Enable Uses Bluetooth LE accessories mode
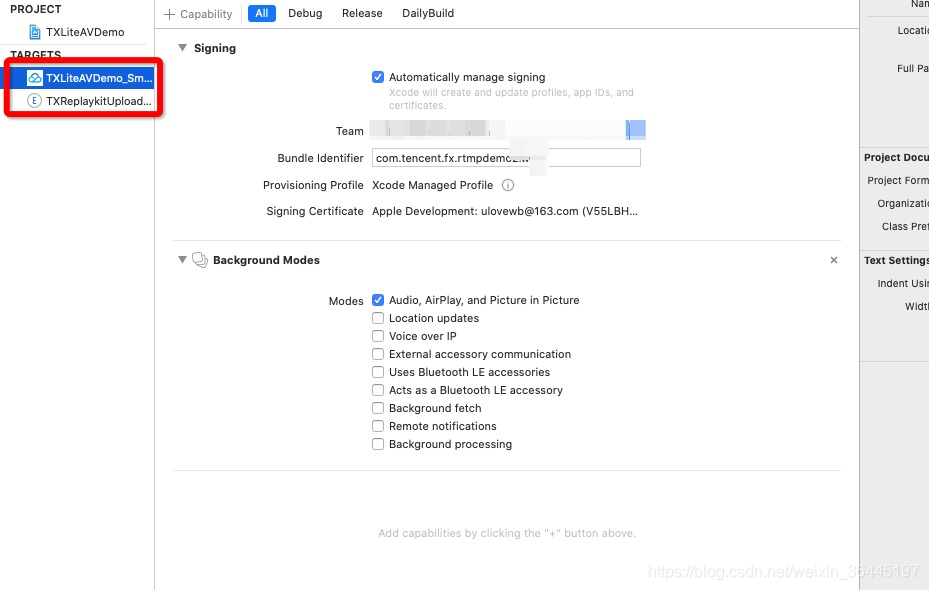This screenshot has height=590, width=929. tap(377, 372)
